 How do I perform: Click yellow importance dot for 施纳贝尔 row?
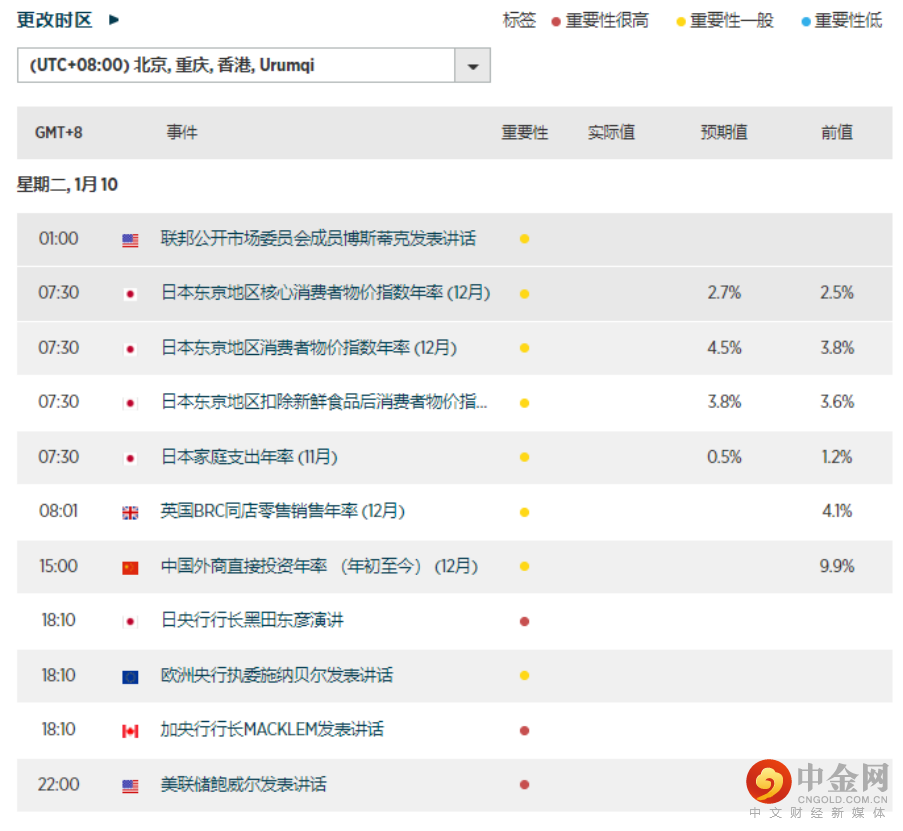pos(524,676)
